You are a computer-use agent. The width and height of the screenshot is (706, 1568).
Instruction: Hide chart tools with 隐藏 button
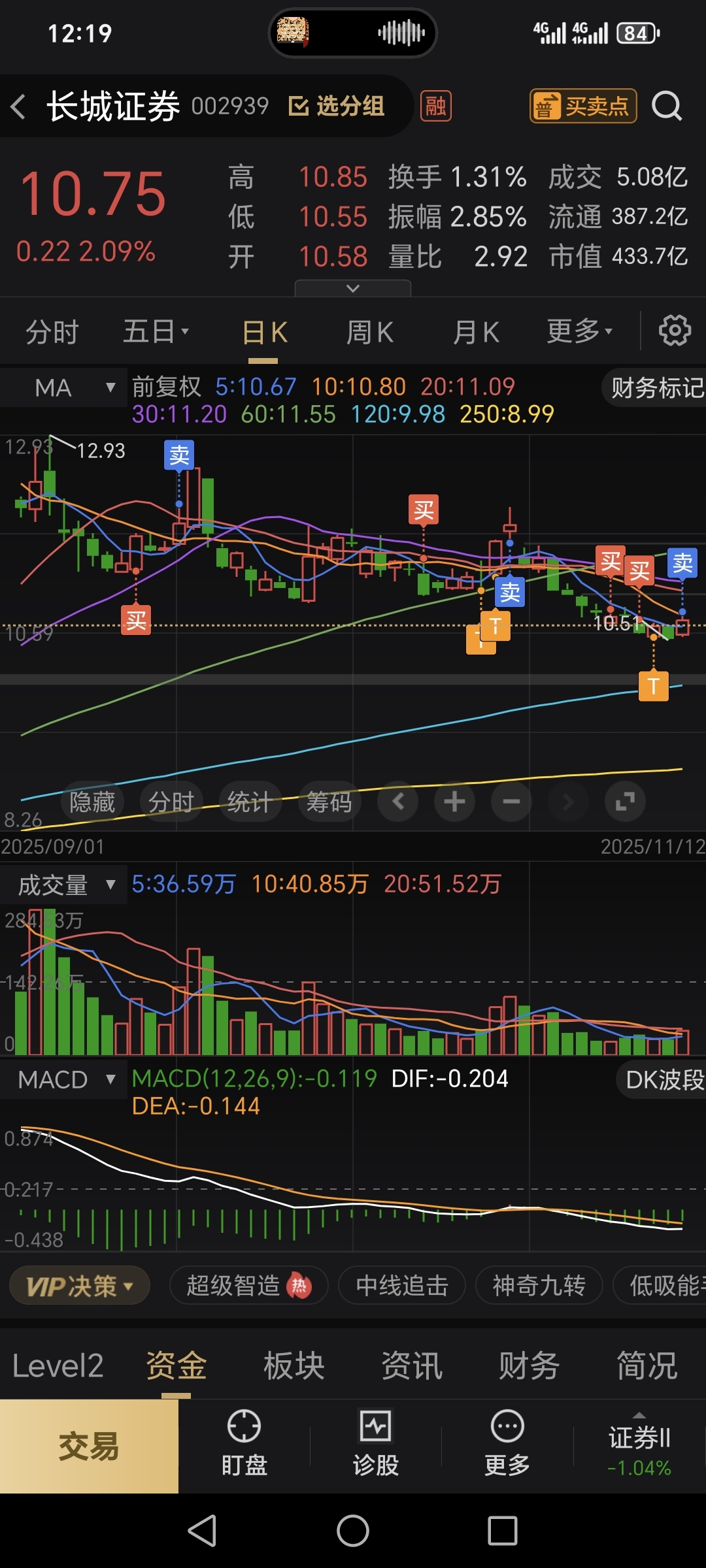tap(92, 802)
